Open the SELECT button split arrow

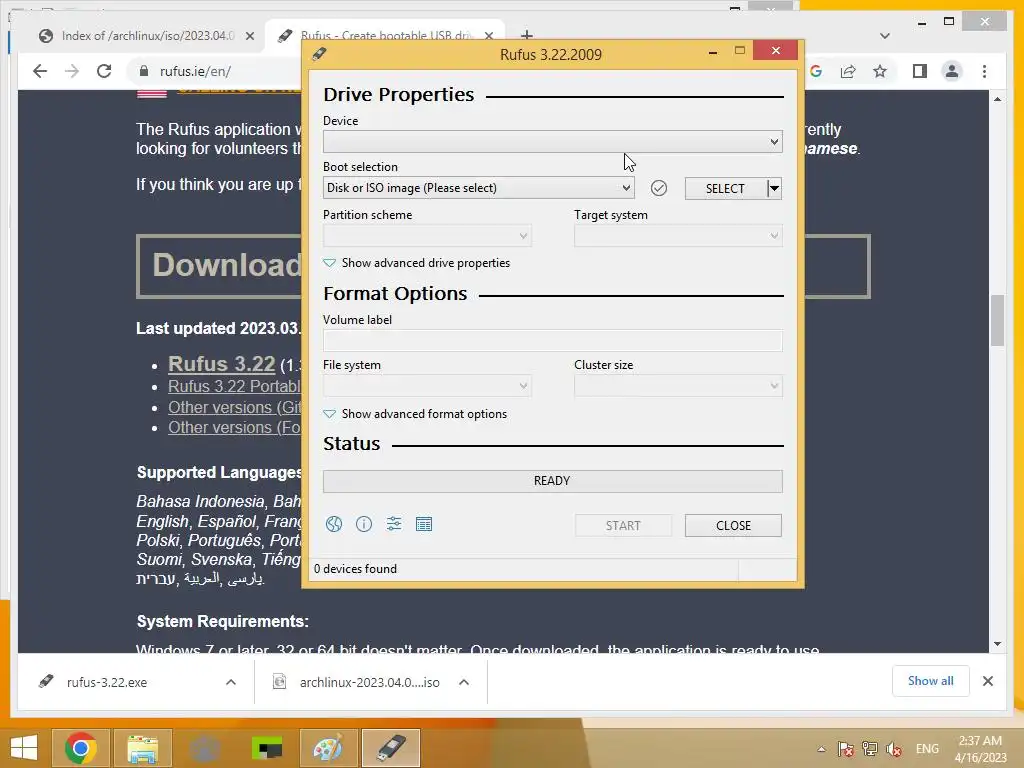click(775, 189)
